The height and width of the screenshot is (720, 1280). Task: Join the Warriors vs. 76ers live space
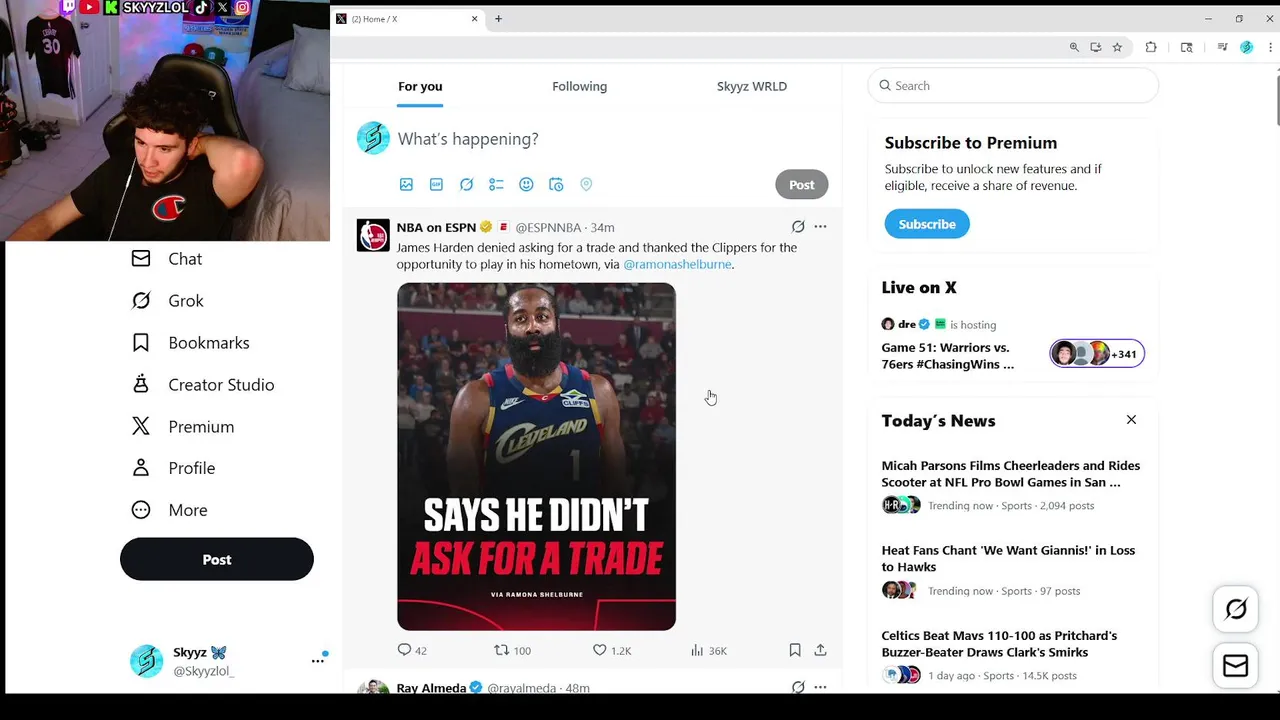[x=948, y=356]
